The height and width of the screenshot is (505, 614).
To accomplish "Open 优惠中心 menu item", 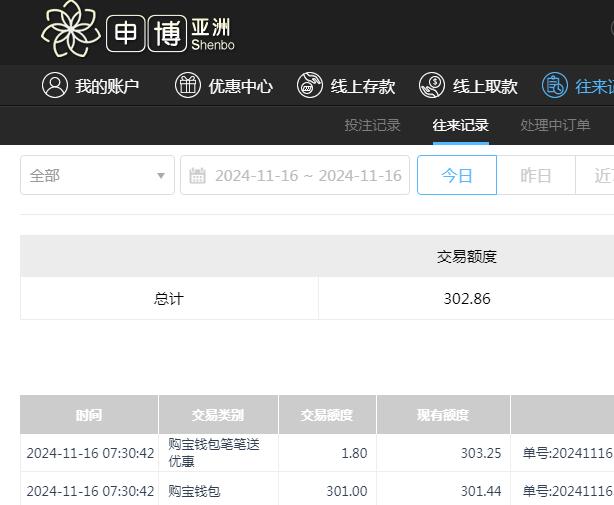I will click(x=224, y=85).
